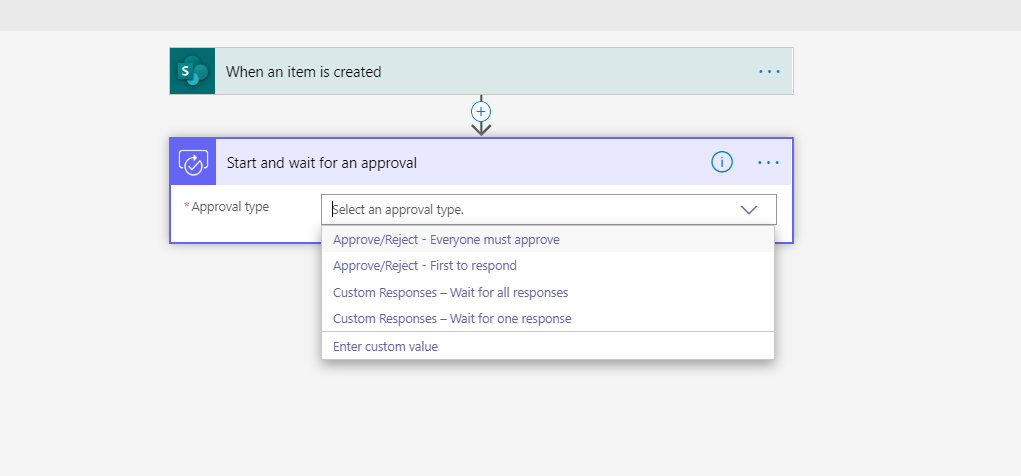Screen dimensions: 1021x476
Task: Show info for the approval action
Action: (722, 162)
